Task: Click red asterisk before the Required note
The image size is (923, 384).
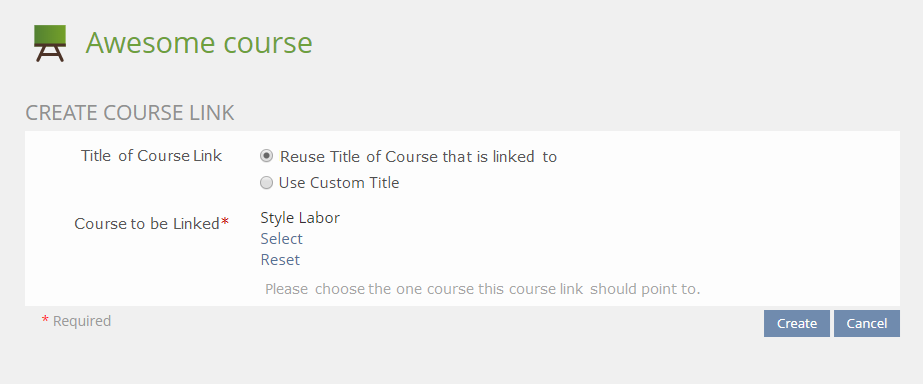Action: [45, 320]
